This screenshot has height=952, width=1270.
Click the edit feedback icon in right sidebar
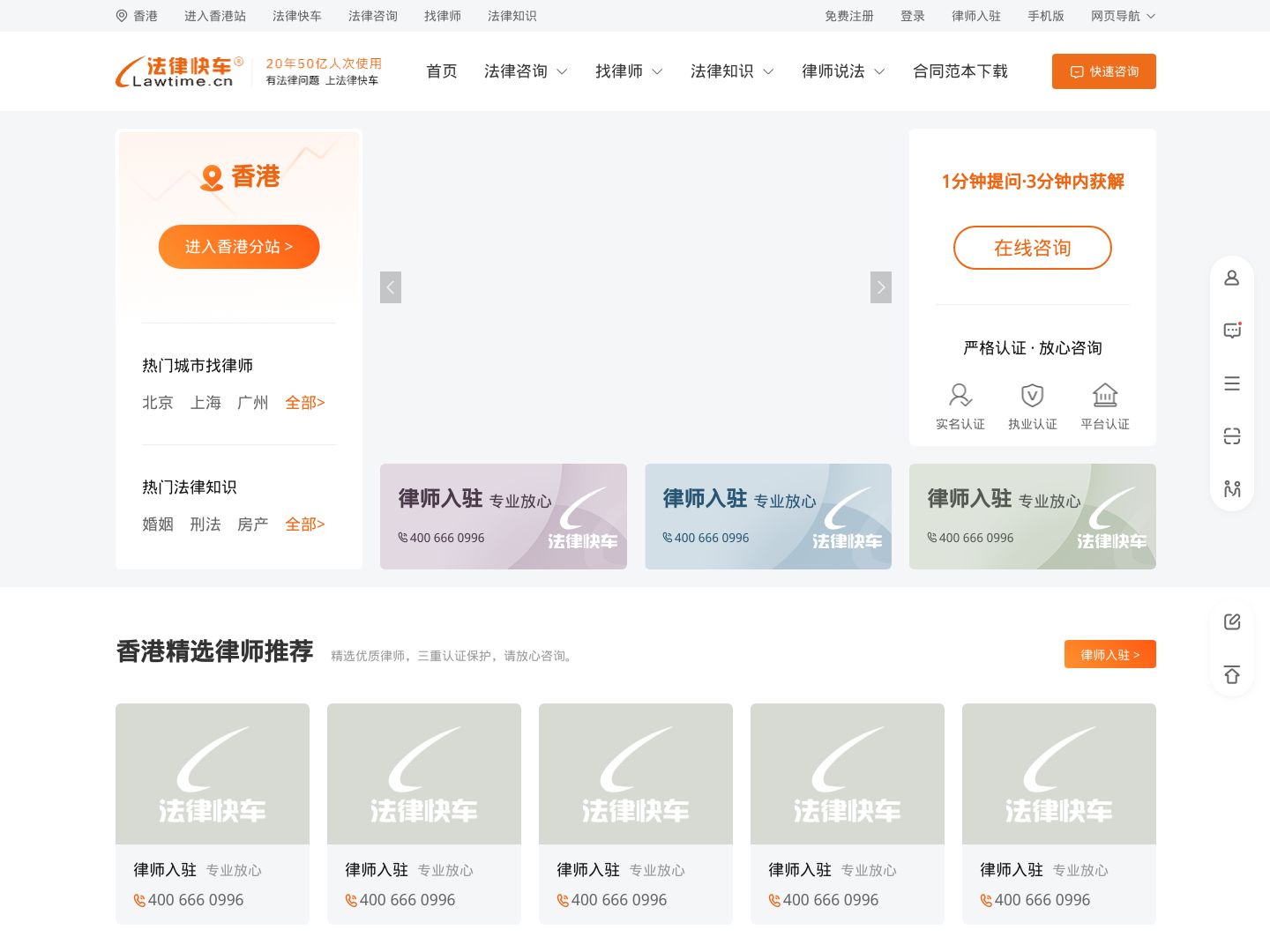click(x=1232, y=621)
